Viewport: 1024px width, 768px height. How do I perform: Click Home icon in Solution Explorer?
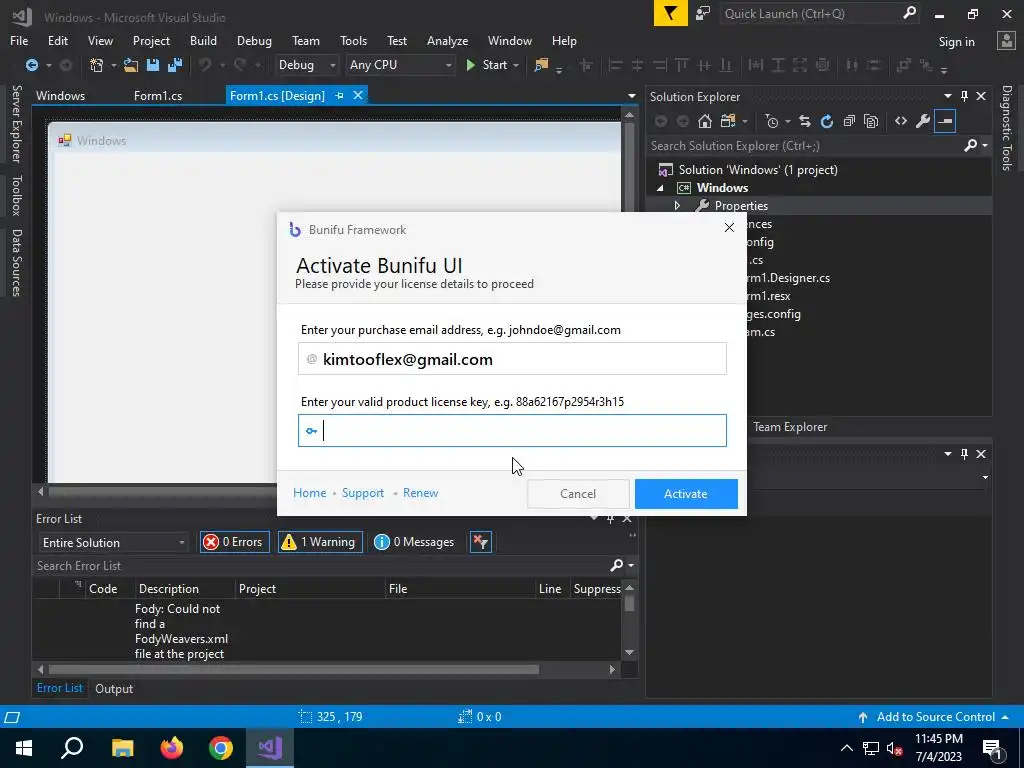(x=705, y=121)
